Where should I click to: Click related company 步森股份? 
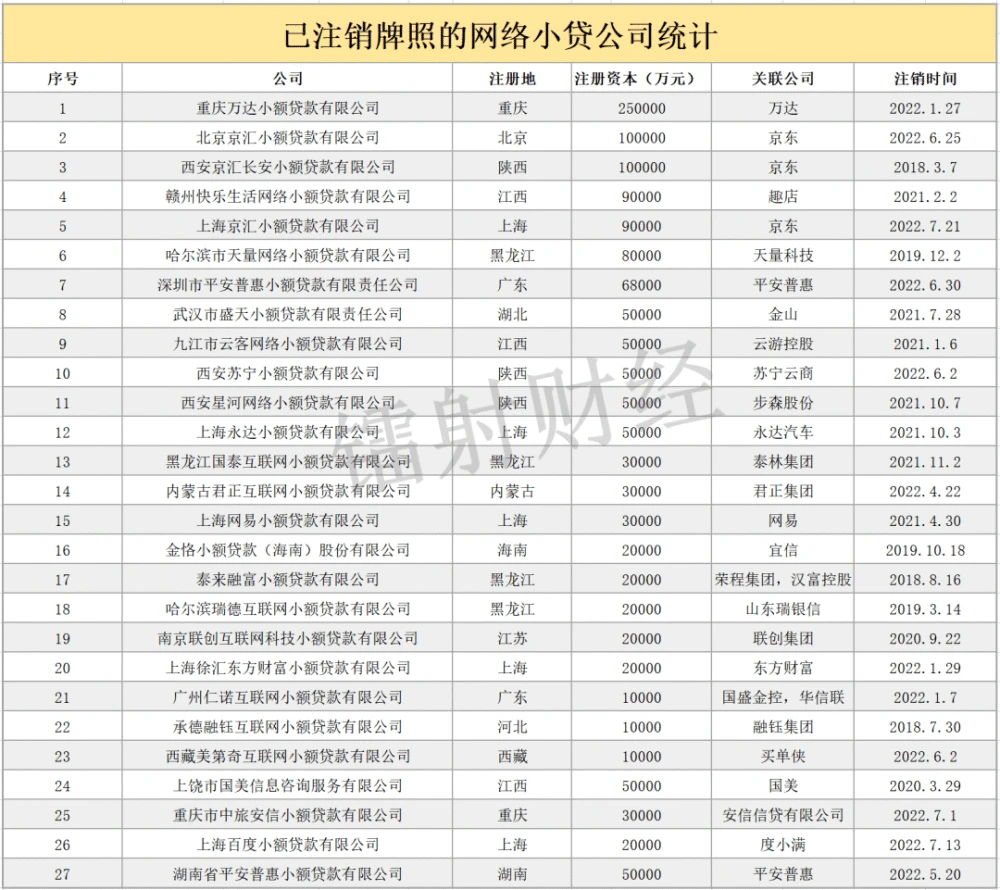783,403
